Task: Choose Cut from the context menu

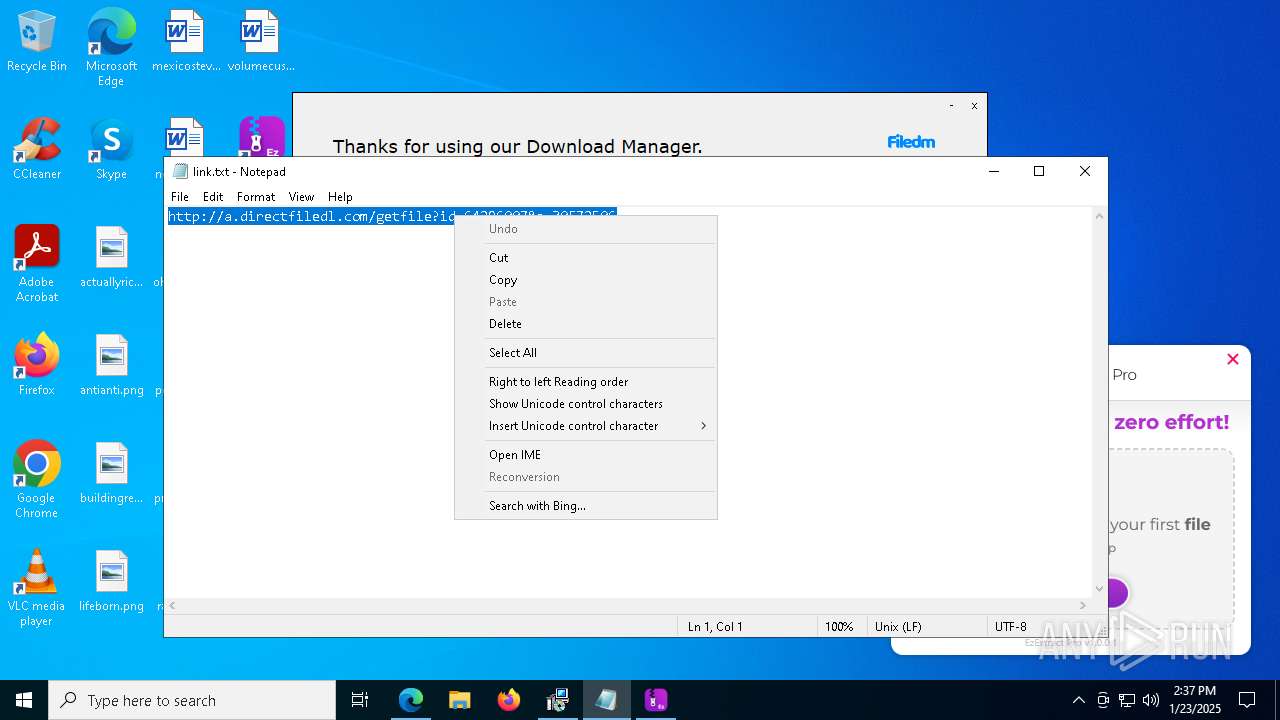Action: click(x=586, y=258)
